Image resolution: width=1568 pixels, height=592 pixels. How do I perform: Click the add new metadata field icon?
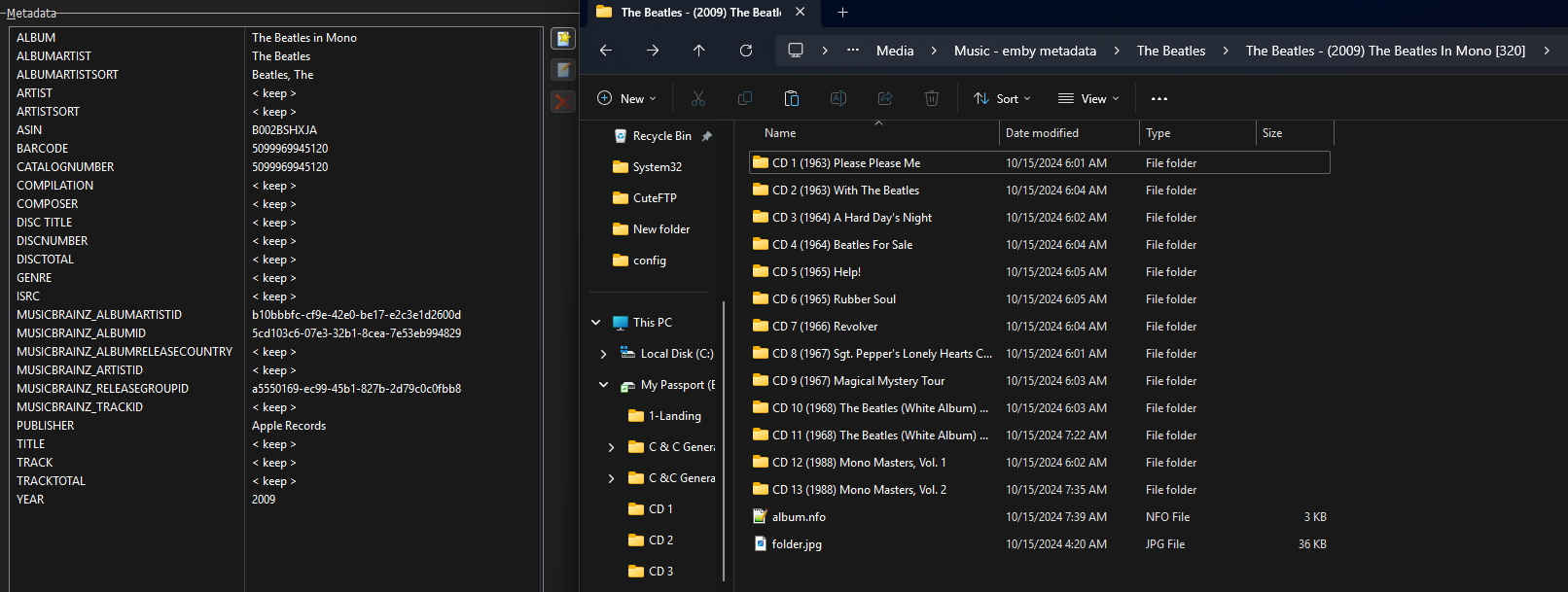pyautogui.click(x=562, y=38)
